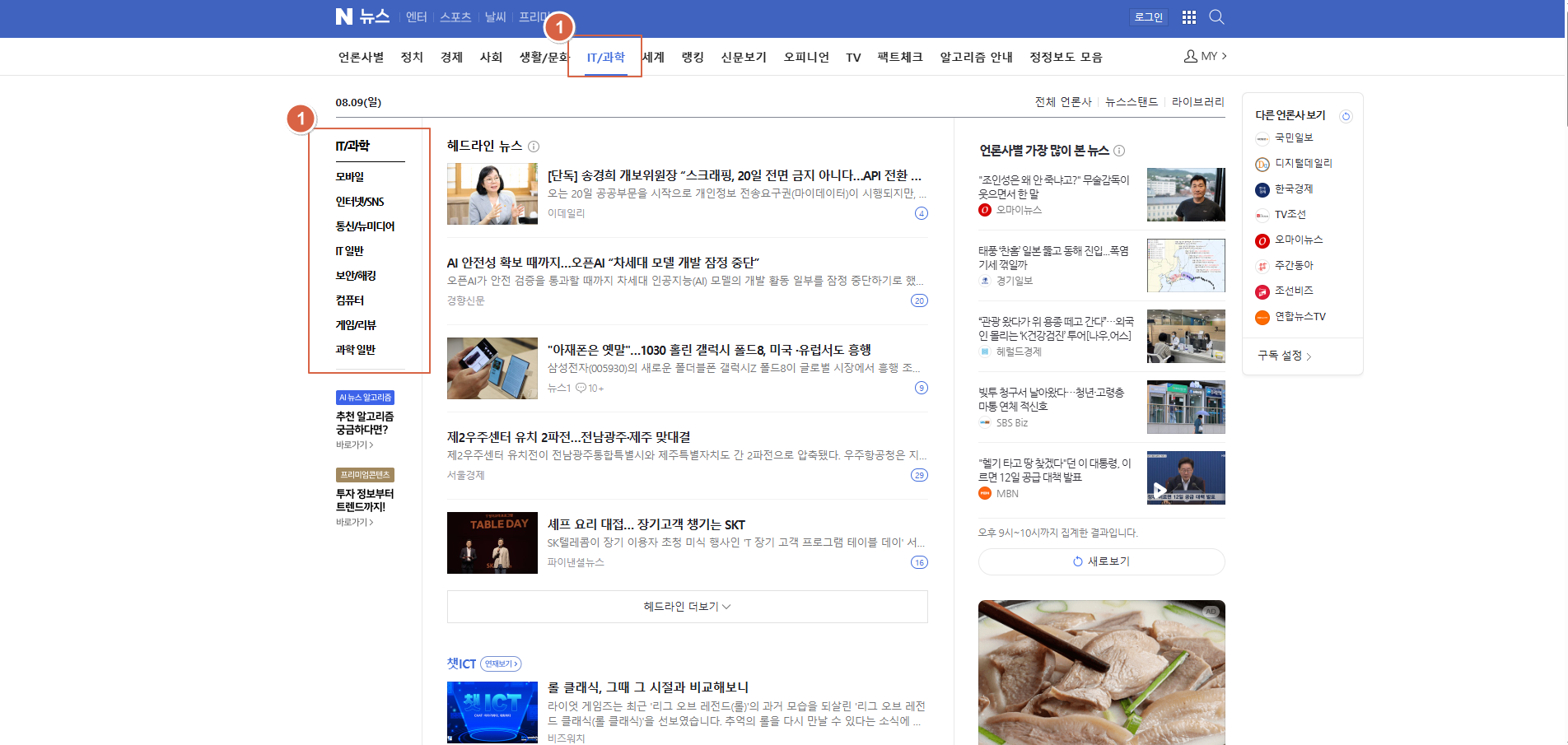Open 추천 알고리즘 바로가기 link

[x=355, y=445]
